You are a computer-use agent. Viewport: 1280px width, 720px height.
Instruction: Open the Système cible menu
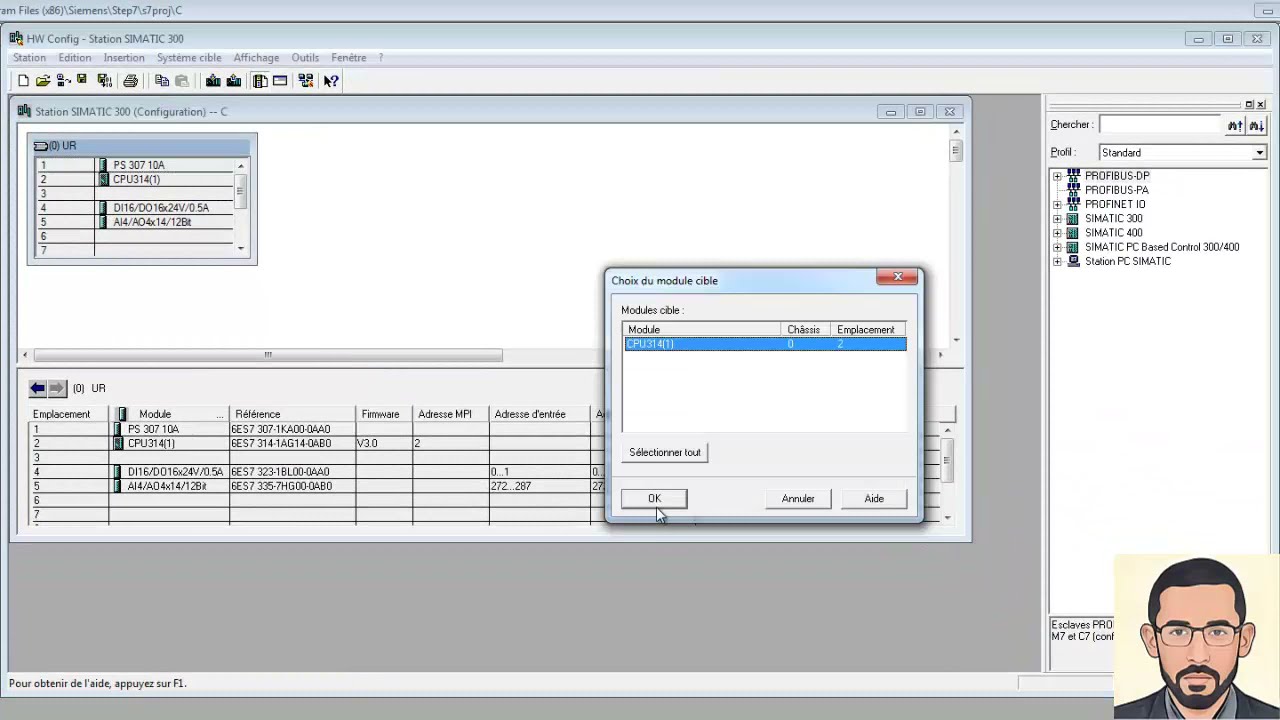(189, 58)
